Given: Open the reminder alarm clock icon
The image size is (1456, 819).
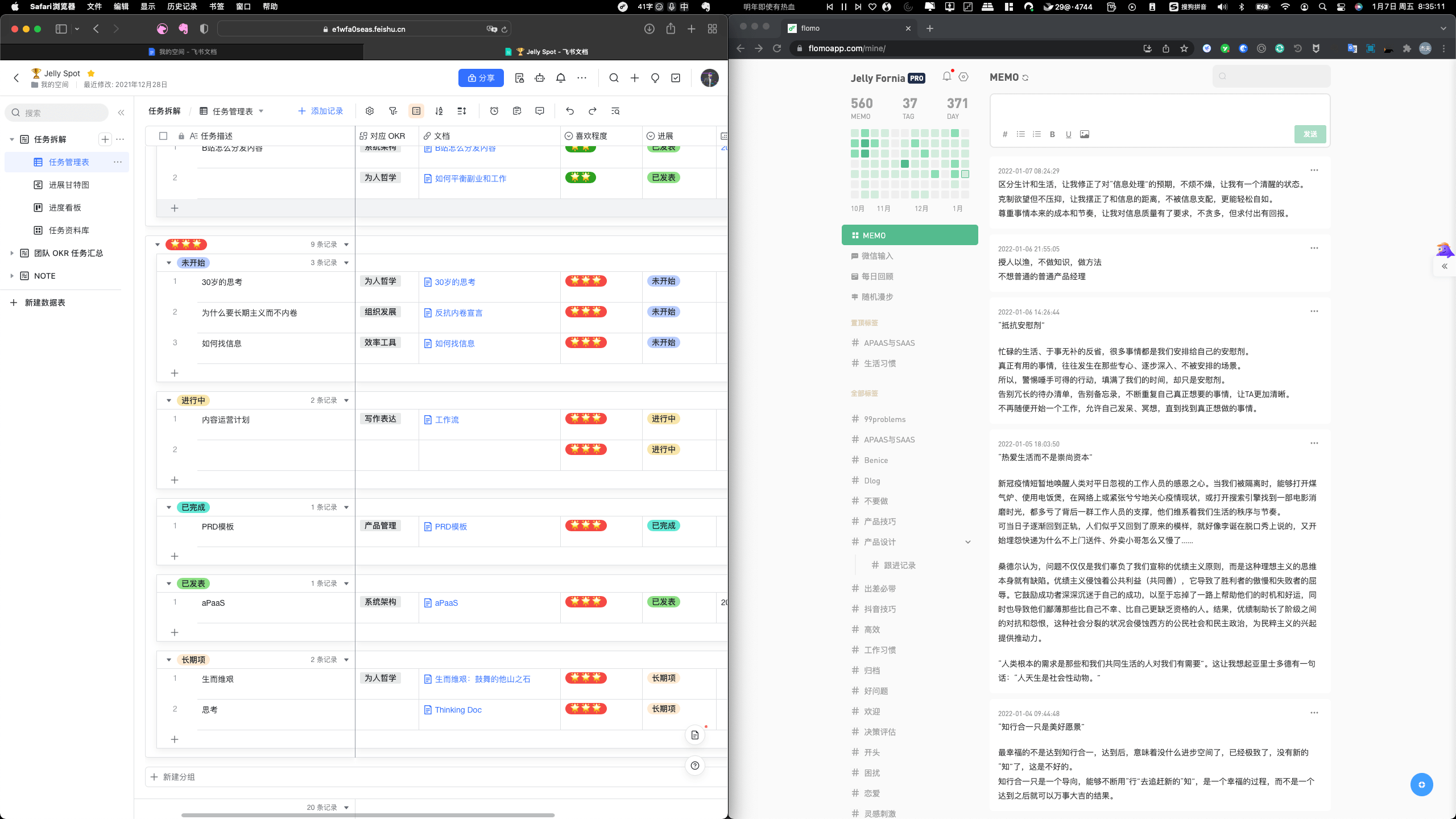Looking at the screenshot, I should tap(494, 111).
